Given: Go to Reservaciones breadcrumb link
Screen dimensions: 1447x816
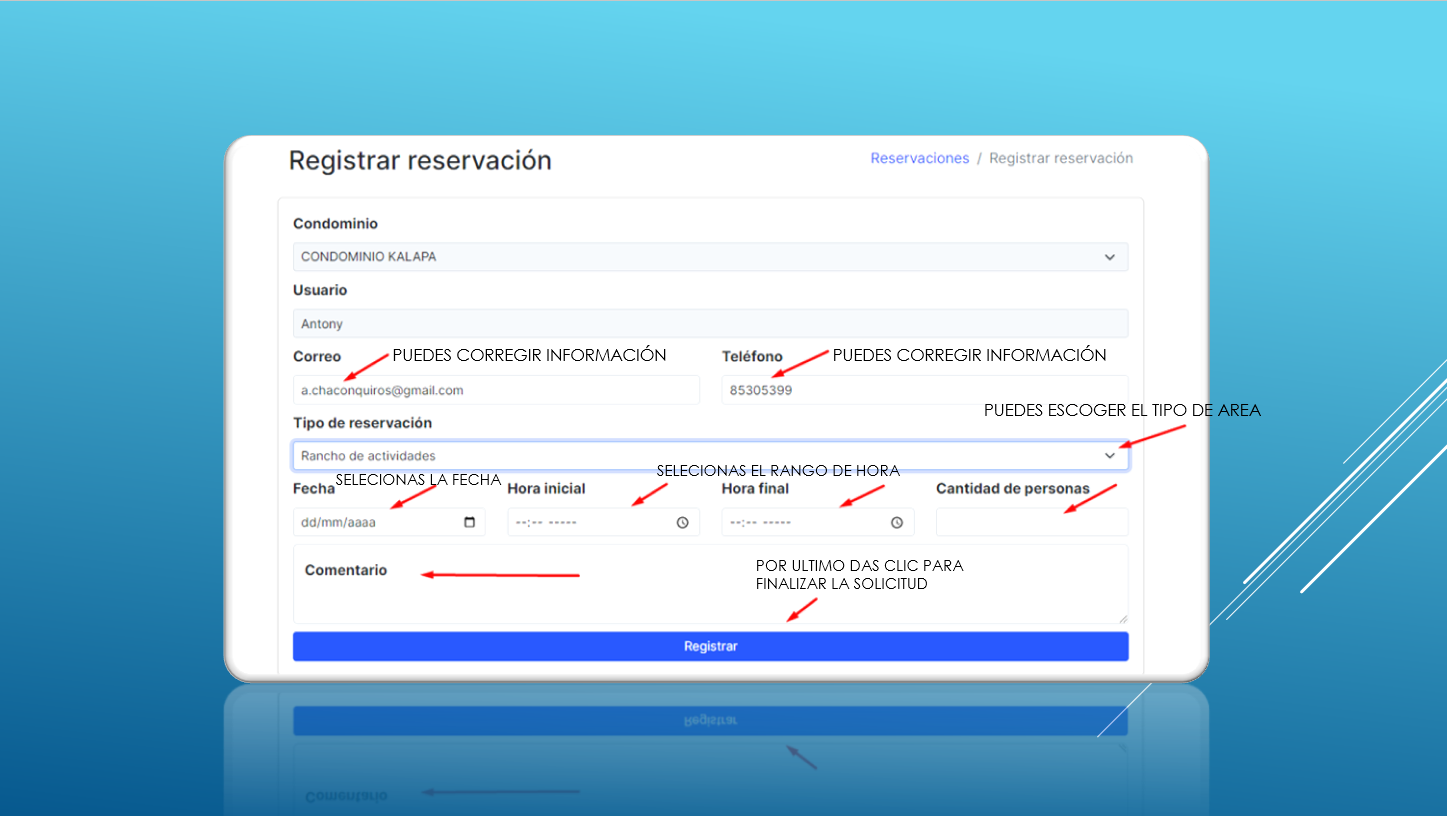Looking at the screenshot, I should [919, 158].
